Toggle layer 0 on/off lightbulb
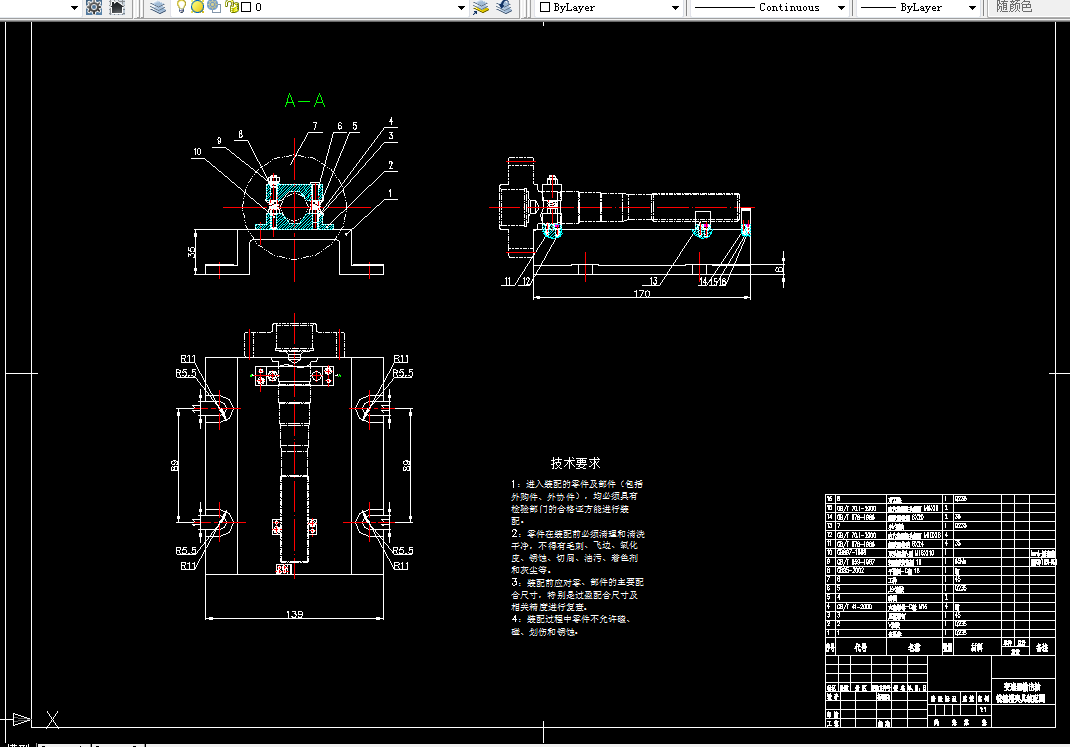This screenshot has height=747, width=1070. tap(181, 7)
